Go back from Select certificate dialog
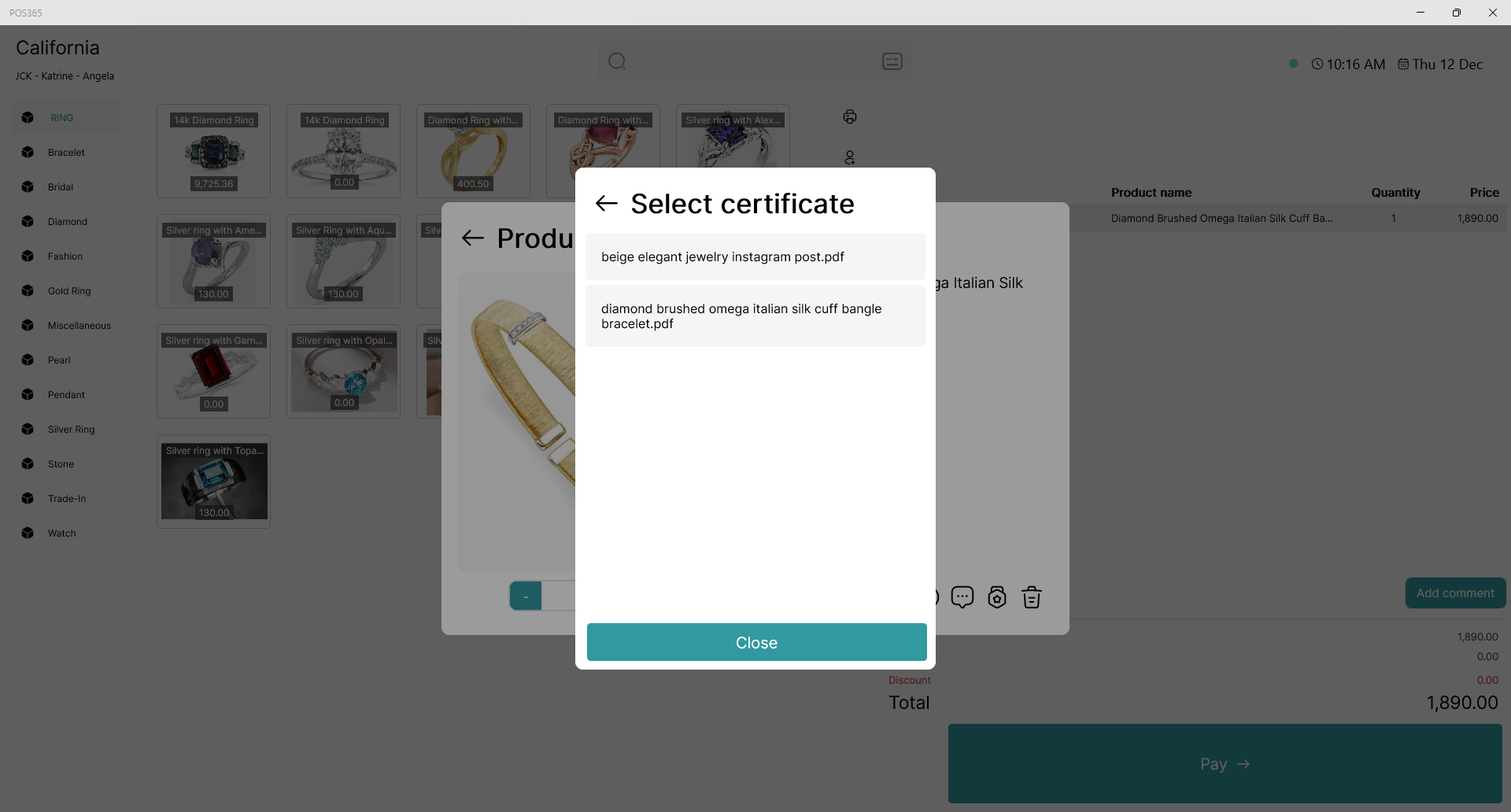The image size is (1511, 812). point(607,204)
